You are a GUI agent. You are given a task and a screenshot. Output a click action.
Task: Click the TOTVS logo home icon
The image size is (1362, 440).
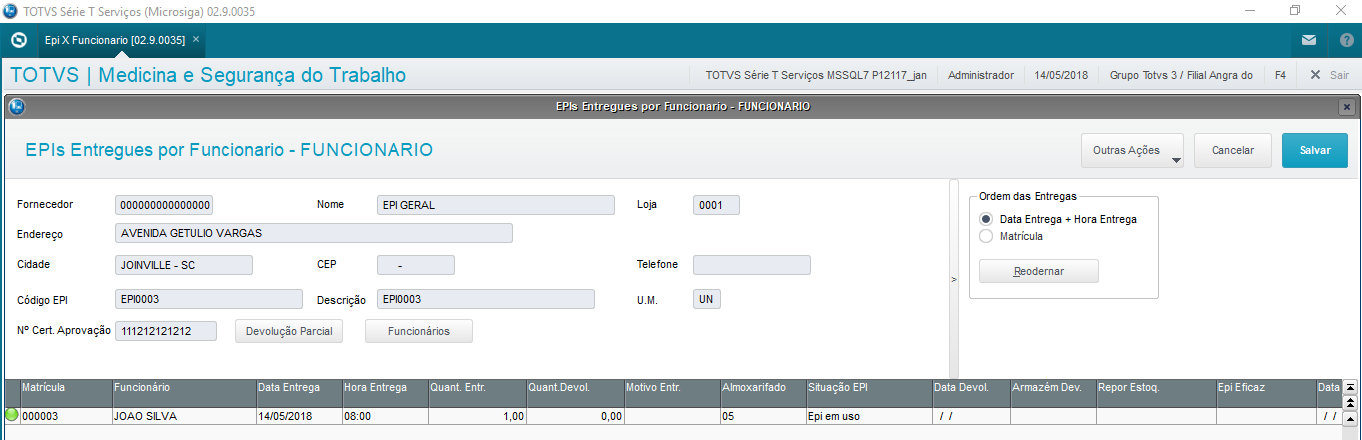point(18,40)
